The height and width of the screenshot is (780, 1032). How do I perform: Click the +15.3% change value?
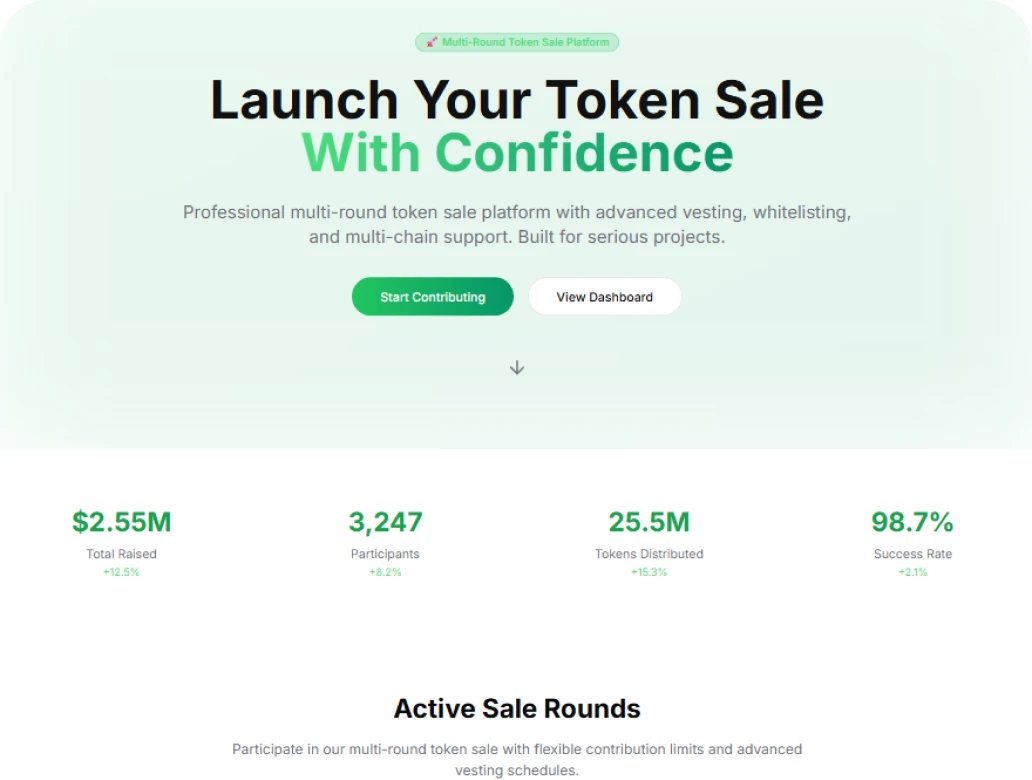pyautogui.click(x=649, y=572)
